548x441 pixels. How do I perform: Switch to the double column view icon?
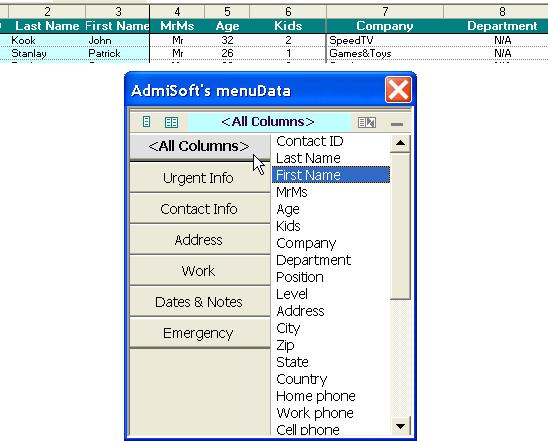coord(171,122)
